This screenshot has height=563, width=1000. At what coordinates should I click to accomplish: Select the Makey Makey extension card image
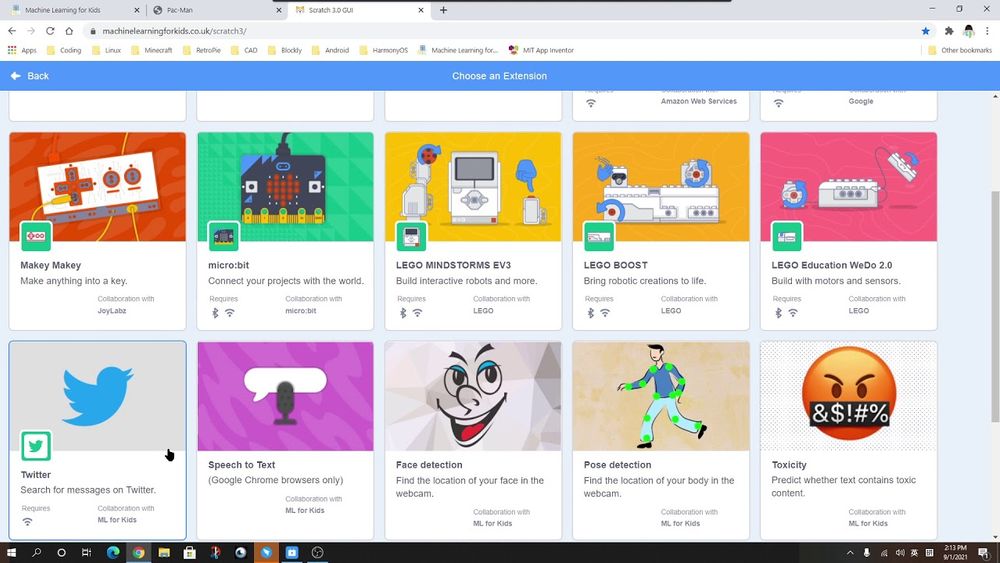pyautogui.click(x=98, y=187)
